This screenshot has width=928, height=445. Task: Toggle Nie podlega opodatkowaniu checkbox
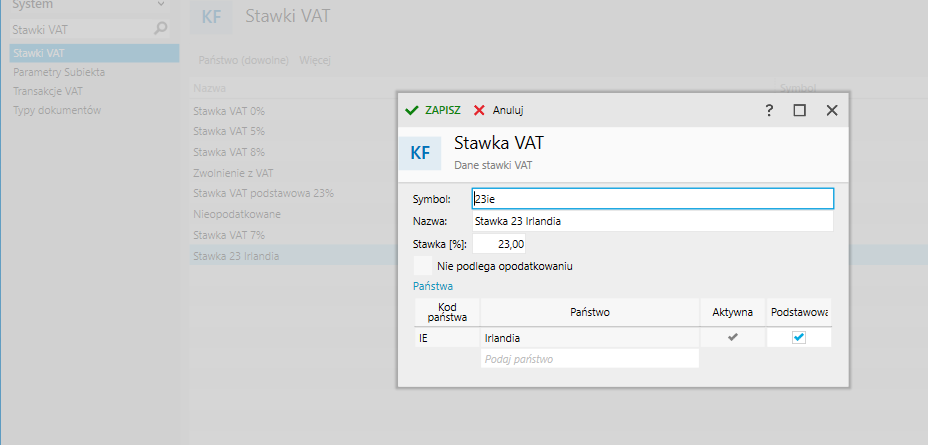422,266
